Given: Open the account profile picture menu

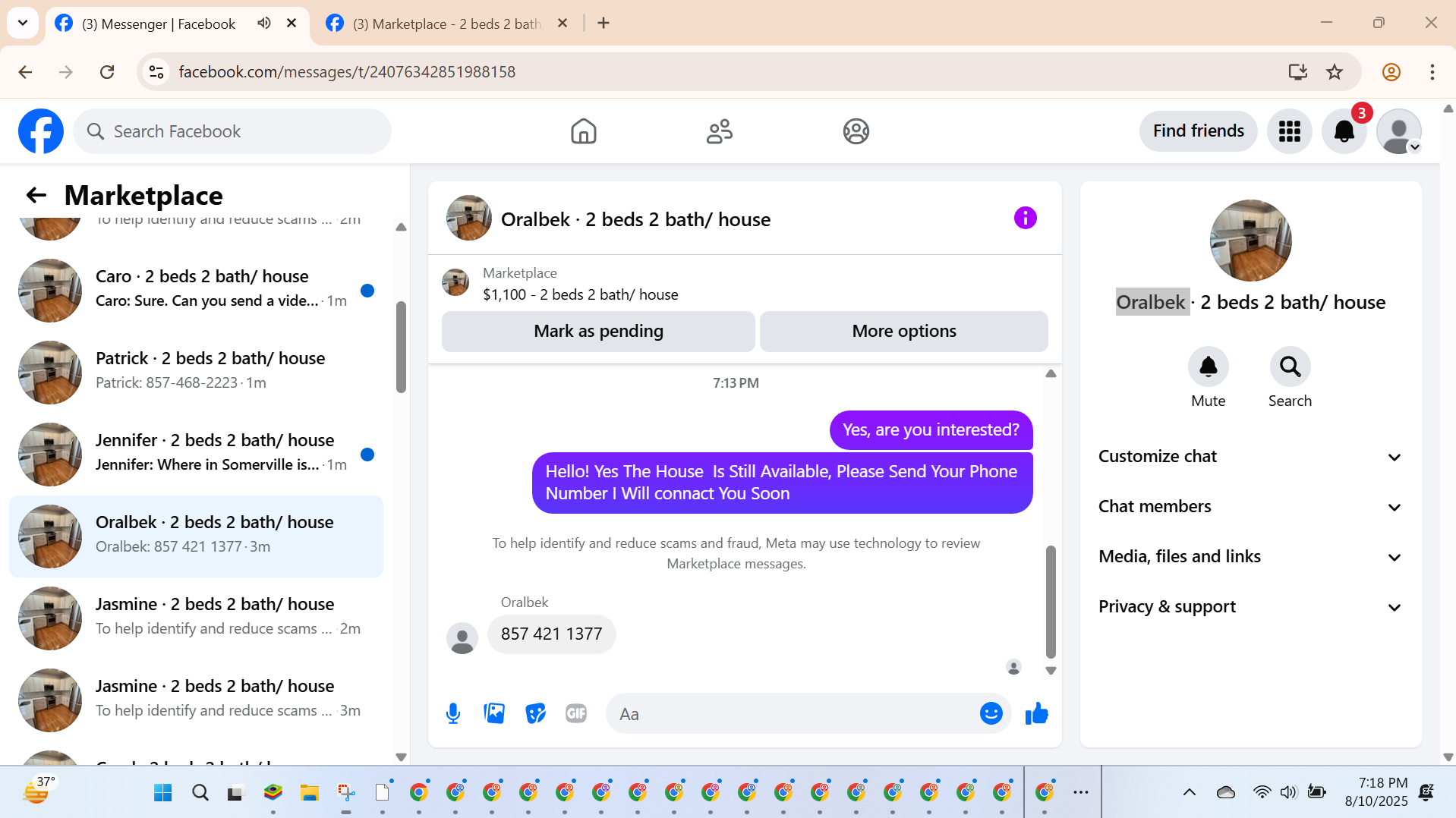Looking at the screenshot, I should [1398, 131].
